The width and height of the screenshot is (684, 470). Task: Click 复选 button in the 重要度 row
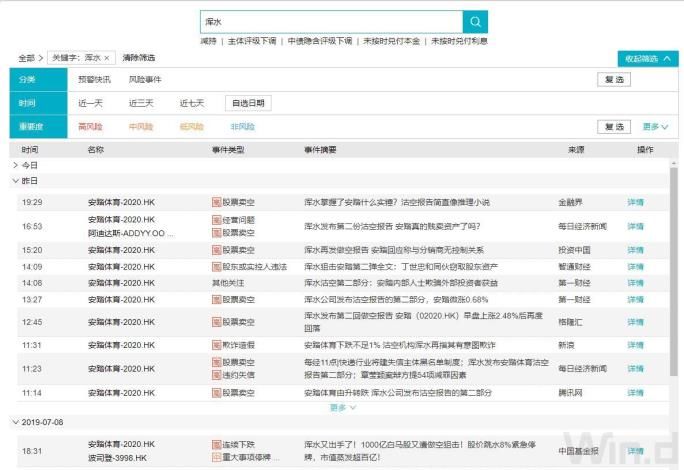614,127
